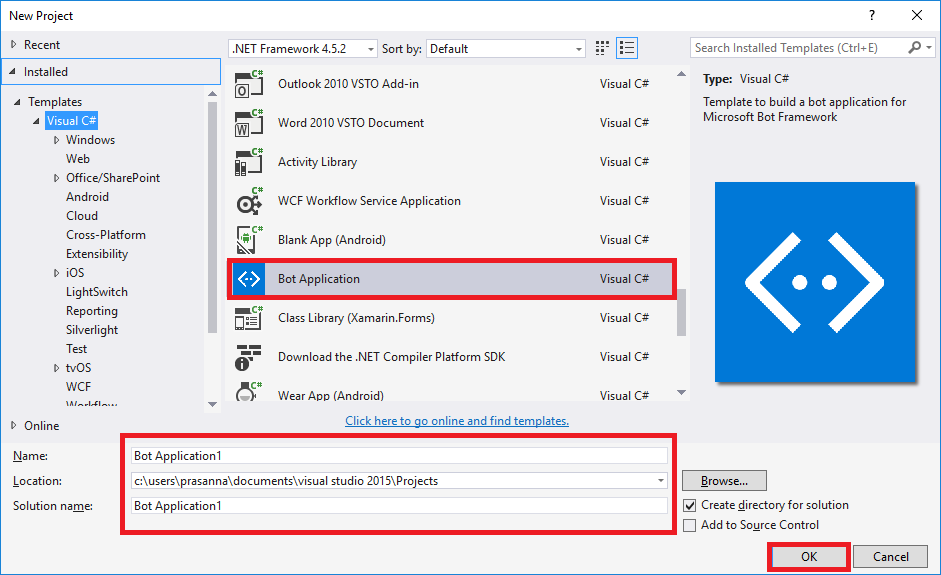Click the Blank App (Android) template icon
This screenshot has width=941, height=575.
248,240
